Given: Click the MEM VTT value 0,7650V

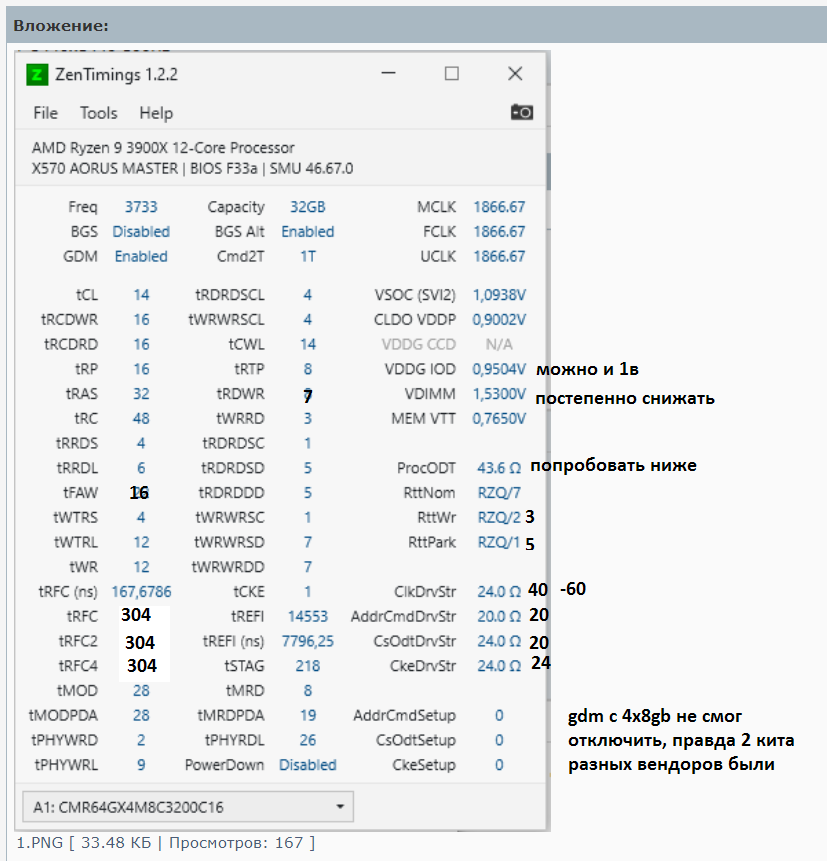Looking at the screenshot, I should [499, 418].
